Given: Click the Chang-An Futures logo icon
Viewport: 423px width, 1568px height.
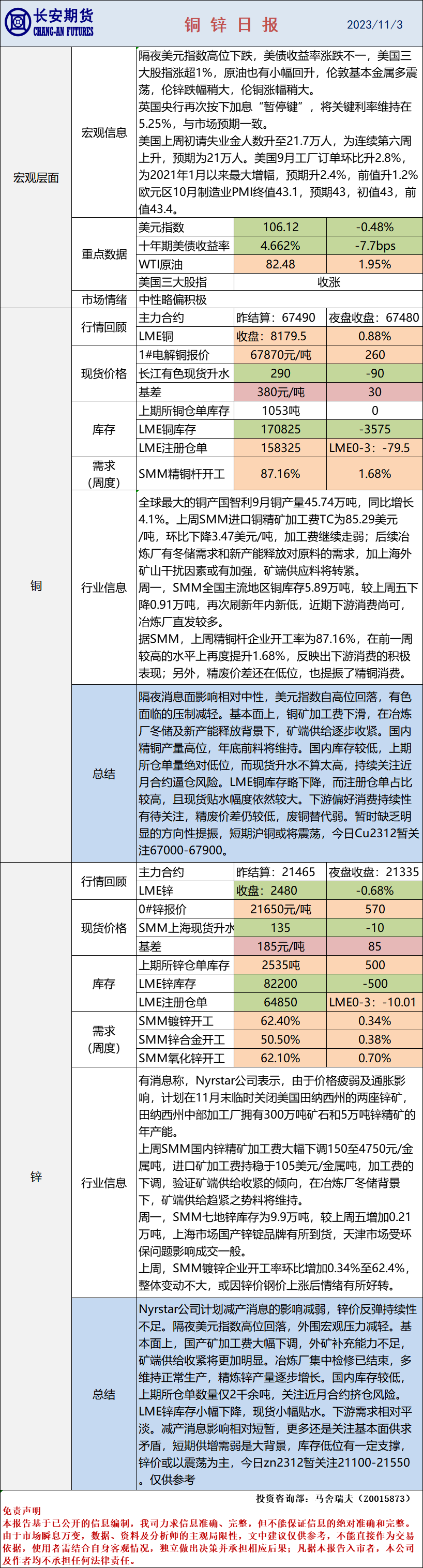Looking at the screenshot, I should point(17,23).
